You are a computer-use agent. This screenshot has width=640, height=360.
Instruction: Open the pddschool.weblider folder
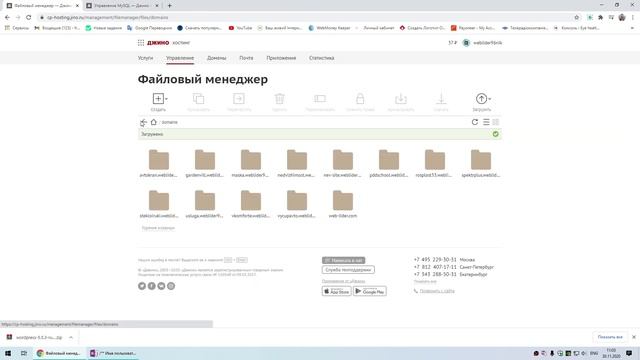coord(389,163)
